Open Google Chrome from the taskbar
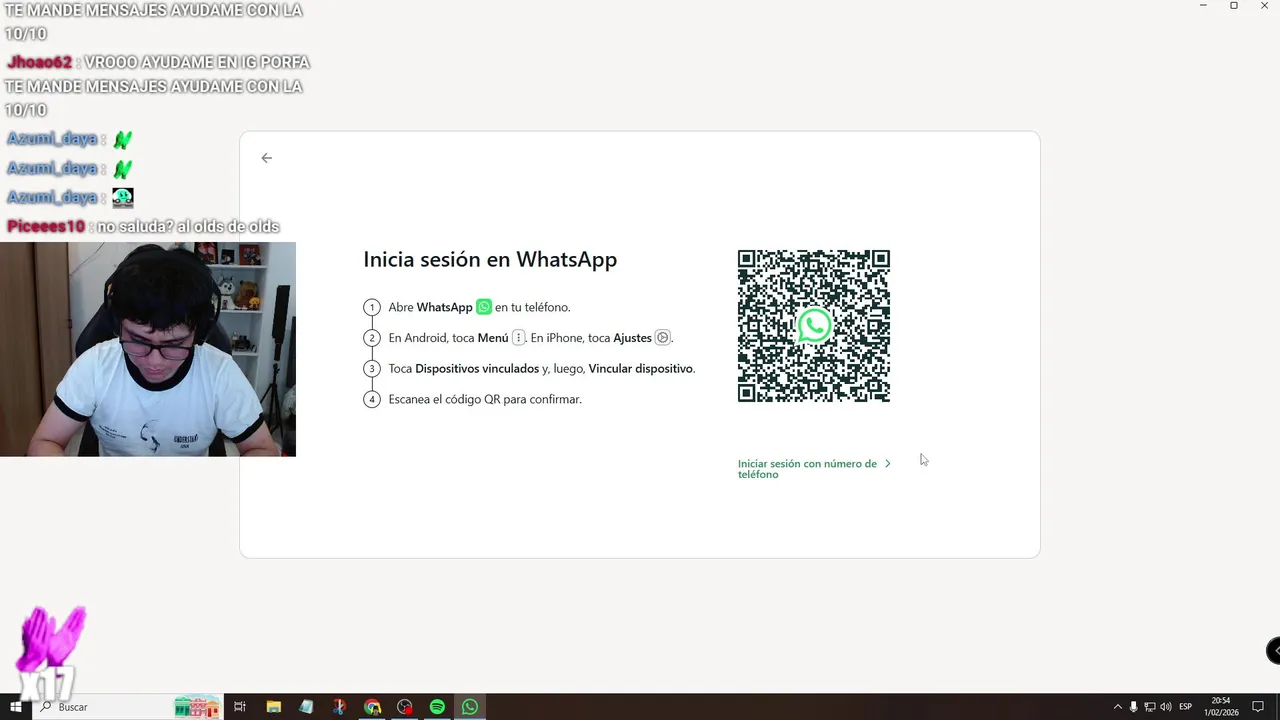1280x720 pixels. coord(372,707)
